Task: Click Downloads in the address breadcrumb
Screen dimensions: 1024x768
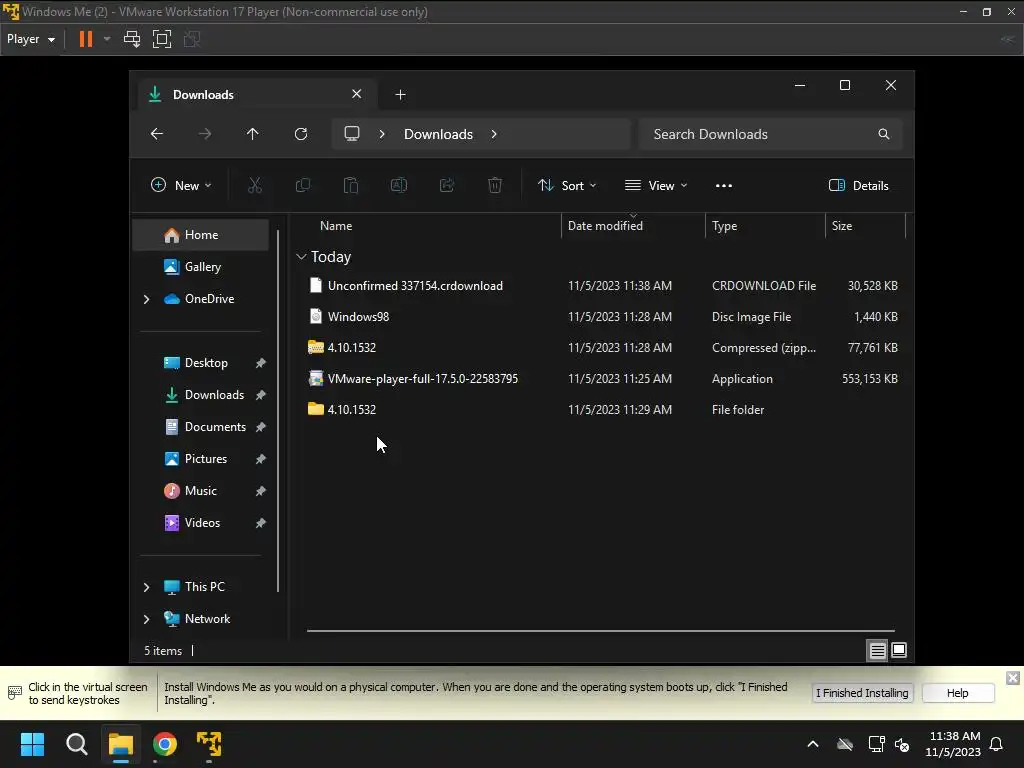Action: (x=438, y=134)
